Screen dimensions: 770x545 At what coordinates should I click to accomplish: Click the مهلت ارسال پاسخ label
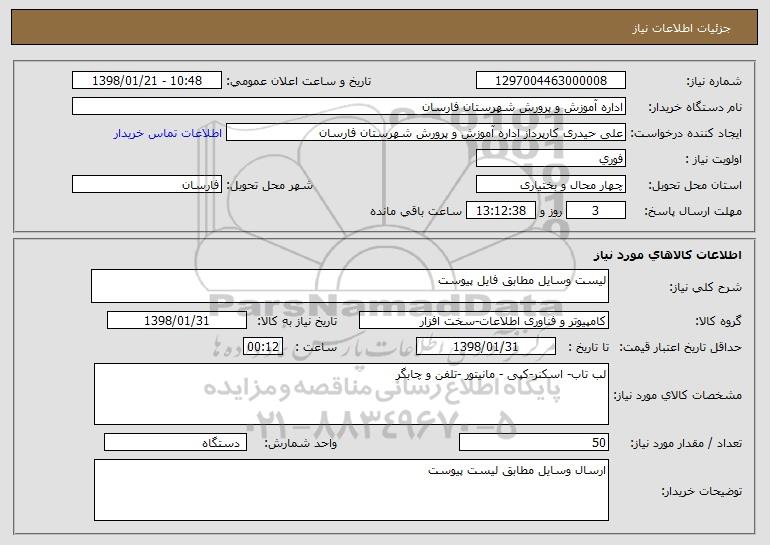(693, 211)
